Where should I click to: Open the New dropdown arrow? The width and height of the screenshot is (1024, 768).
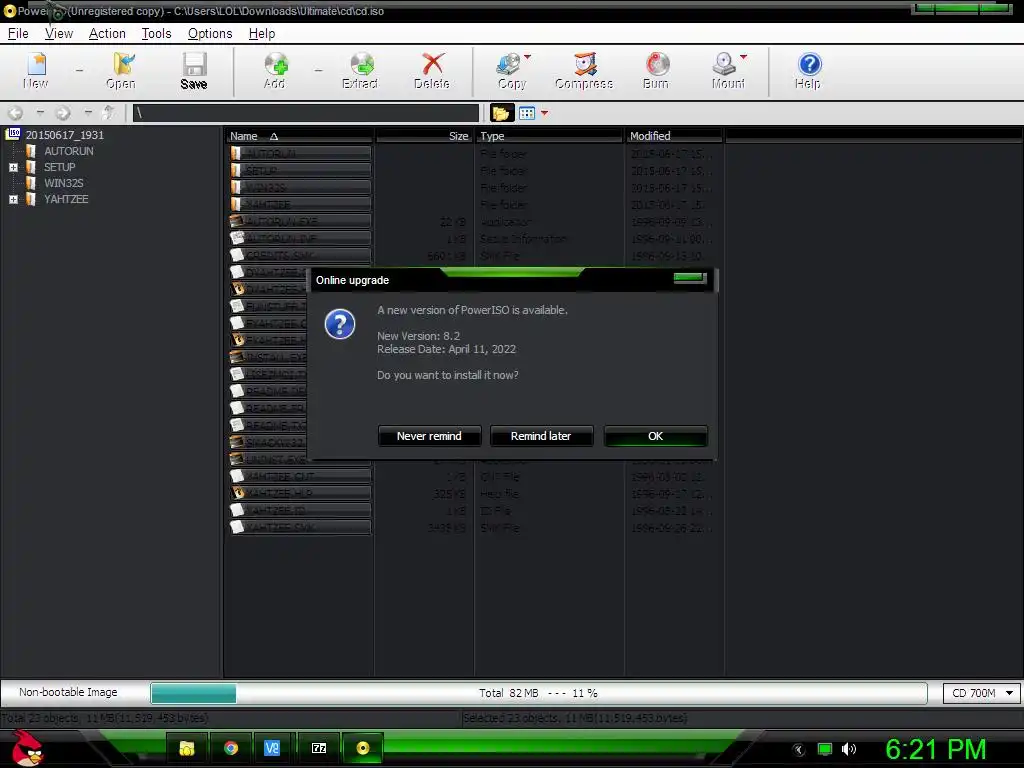(79, 70)
